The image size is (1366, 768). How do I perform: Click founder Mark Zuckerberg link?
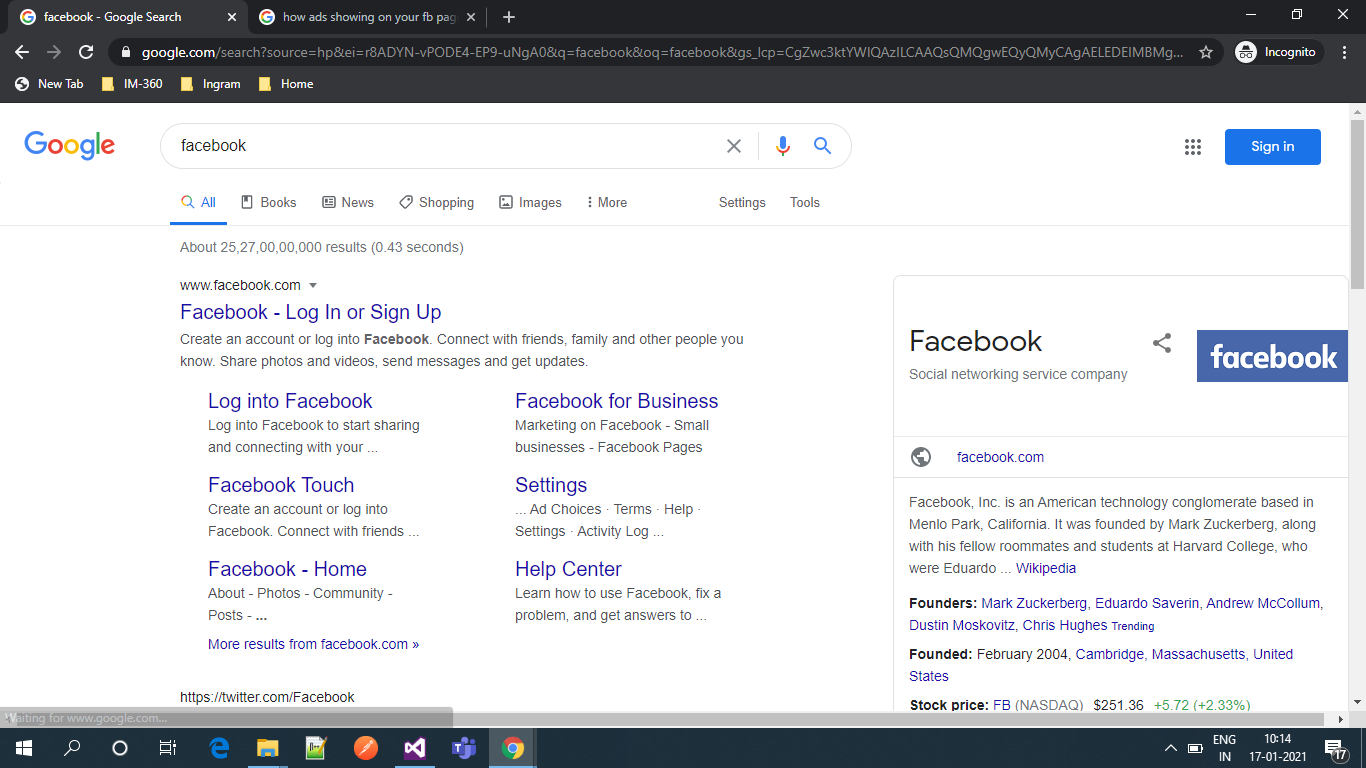1034,603
